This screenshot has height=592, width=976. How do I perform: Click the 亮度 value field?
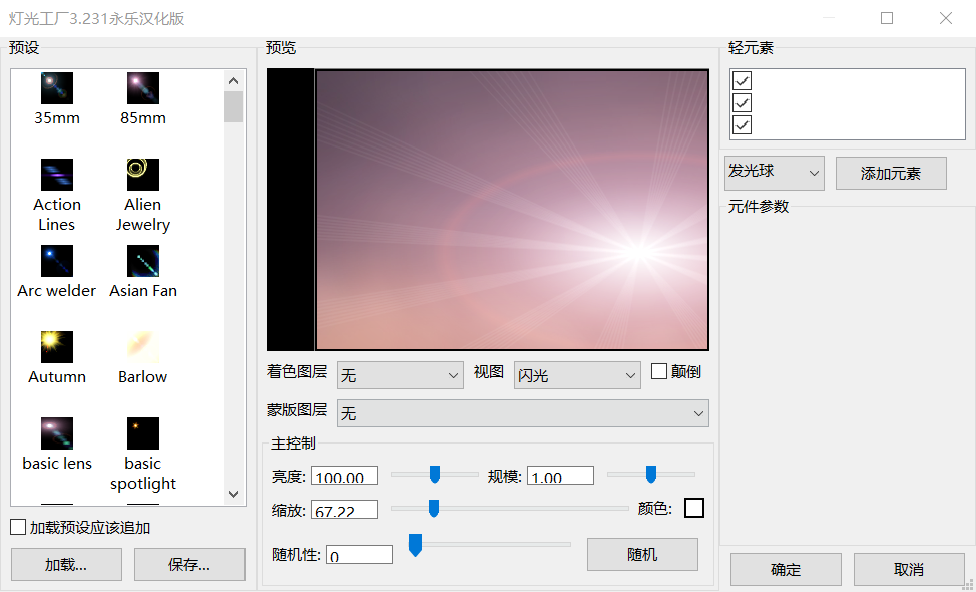tap(344, 476)
